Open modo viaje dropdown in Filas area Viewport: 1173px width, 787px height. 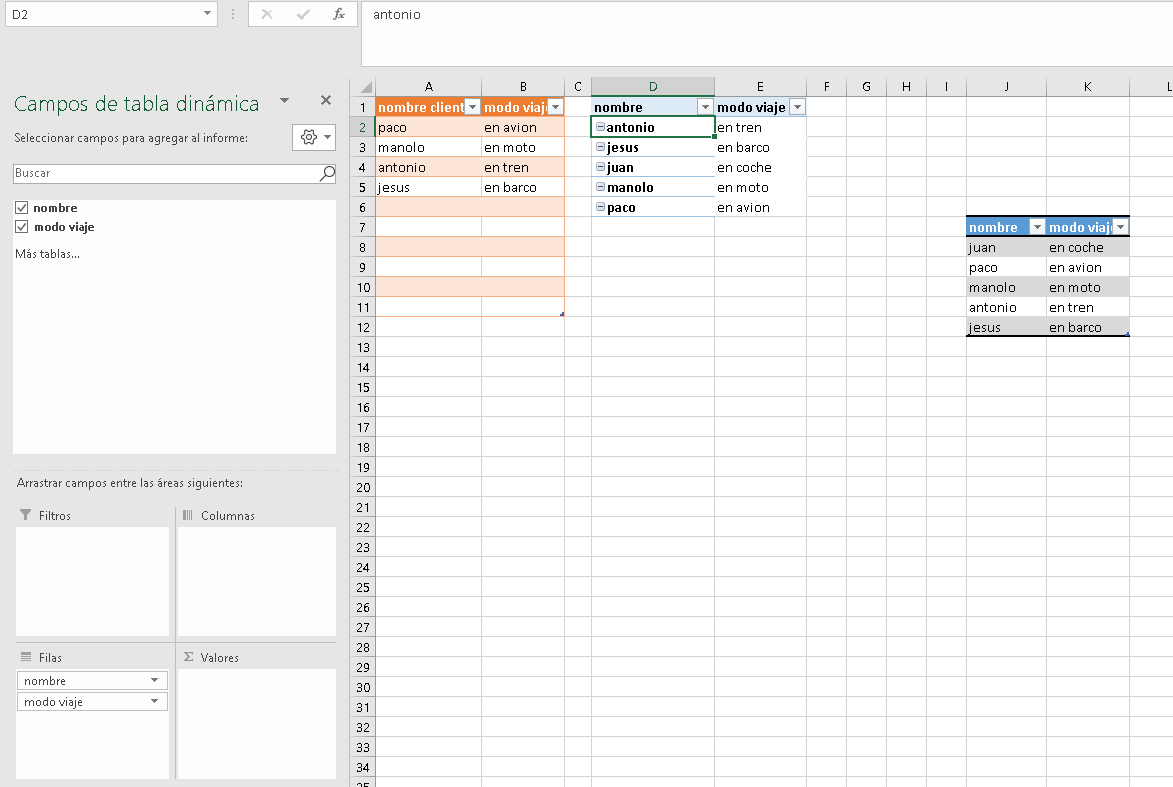pyautogui.click(x=154, y=701)
